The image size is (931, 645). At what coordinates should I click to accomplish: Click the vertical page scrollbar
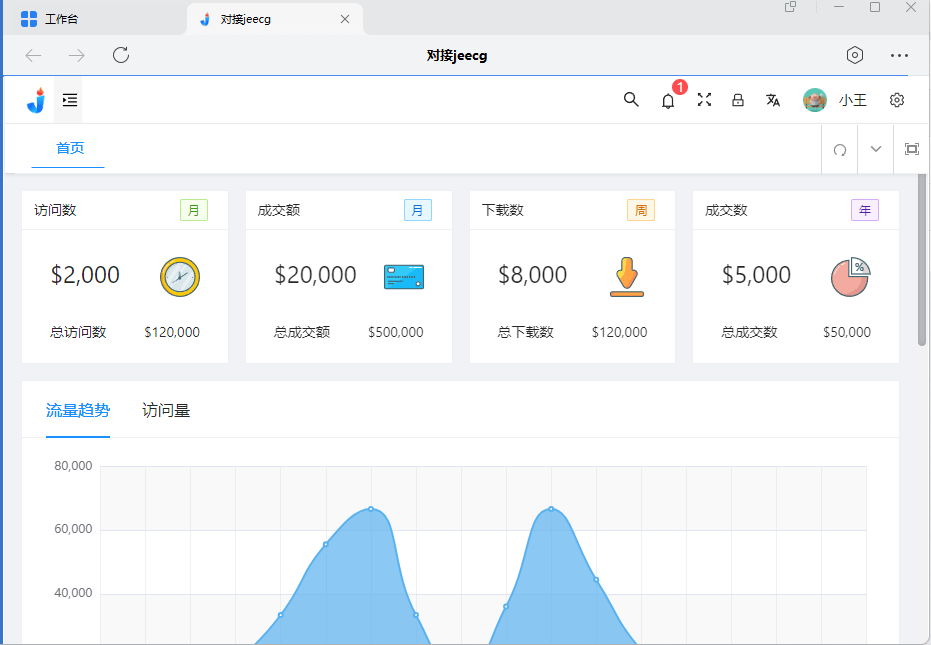click(x=922, y=260)
